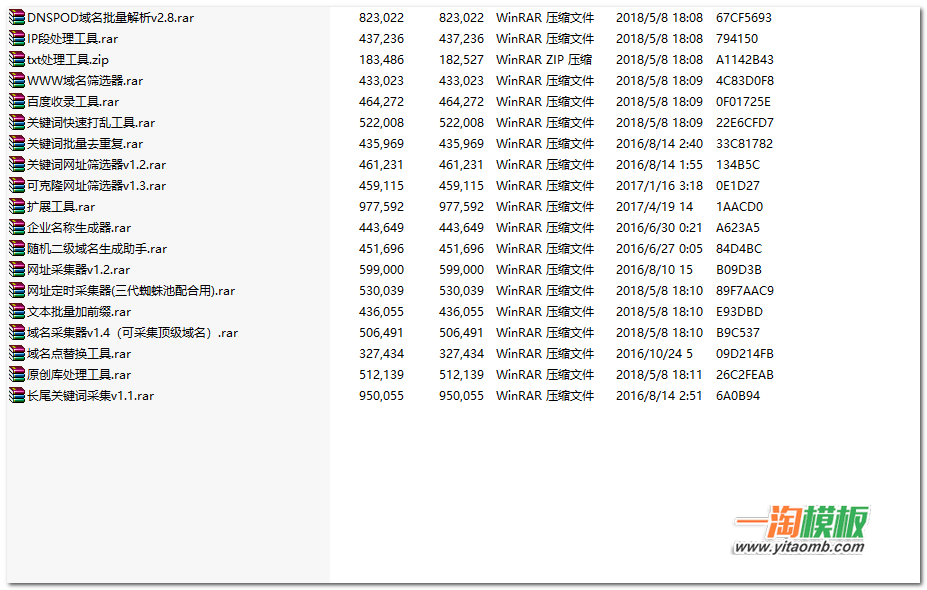Click the WWW域名筛选器.rar file name

click(x=85, y=80)
